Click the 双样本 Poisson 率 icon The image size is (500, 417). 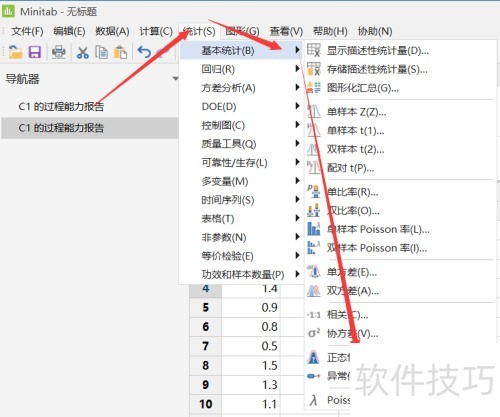click(313, 248)
